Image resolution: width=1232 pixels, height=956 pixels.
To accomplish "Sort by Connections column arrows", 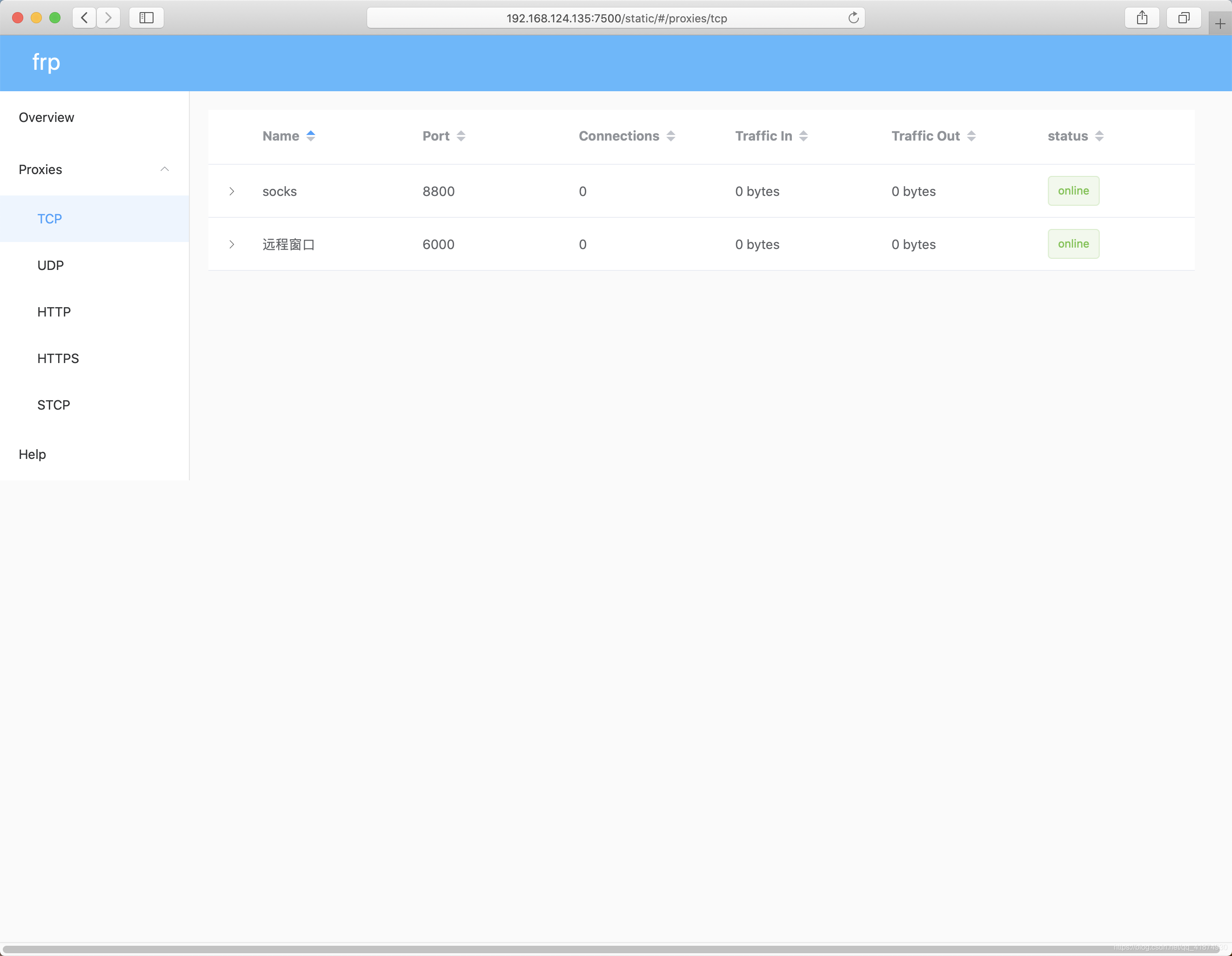I will click(x=670, y=136).
